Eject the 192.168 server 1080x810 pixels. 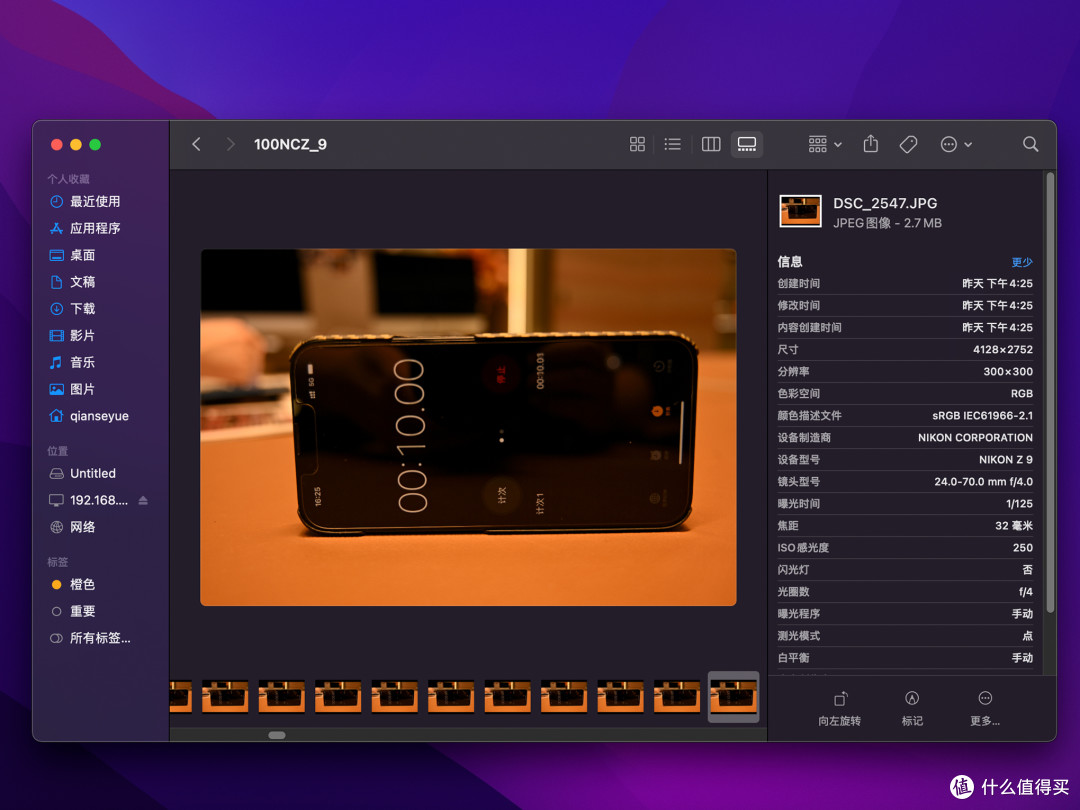tap(143, 500)
